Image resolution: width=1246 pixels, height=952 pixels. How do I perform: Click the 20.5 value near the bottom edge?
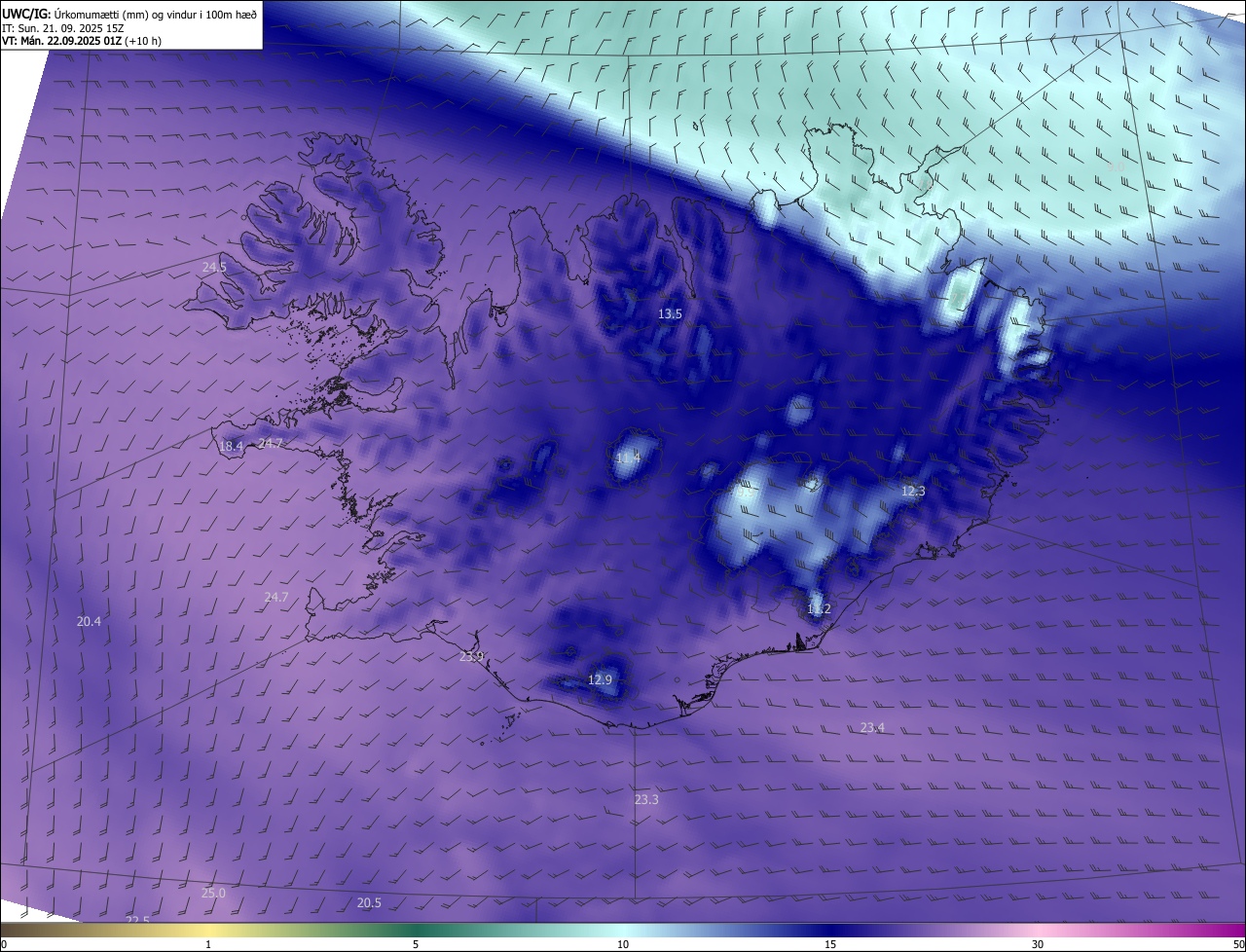click(x=369, y=903)
